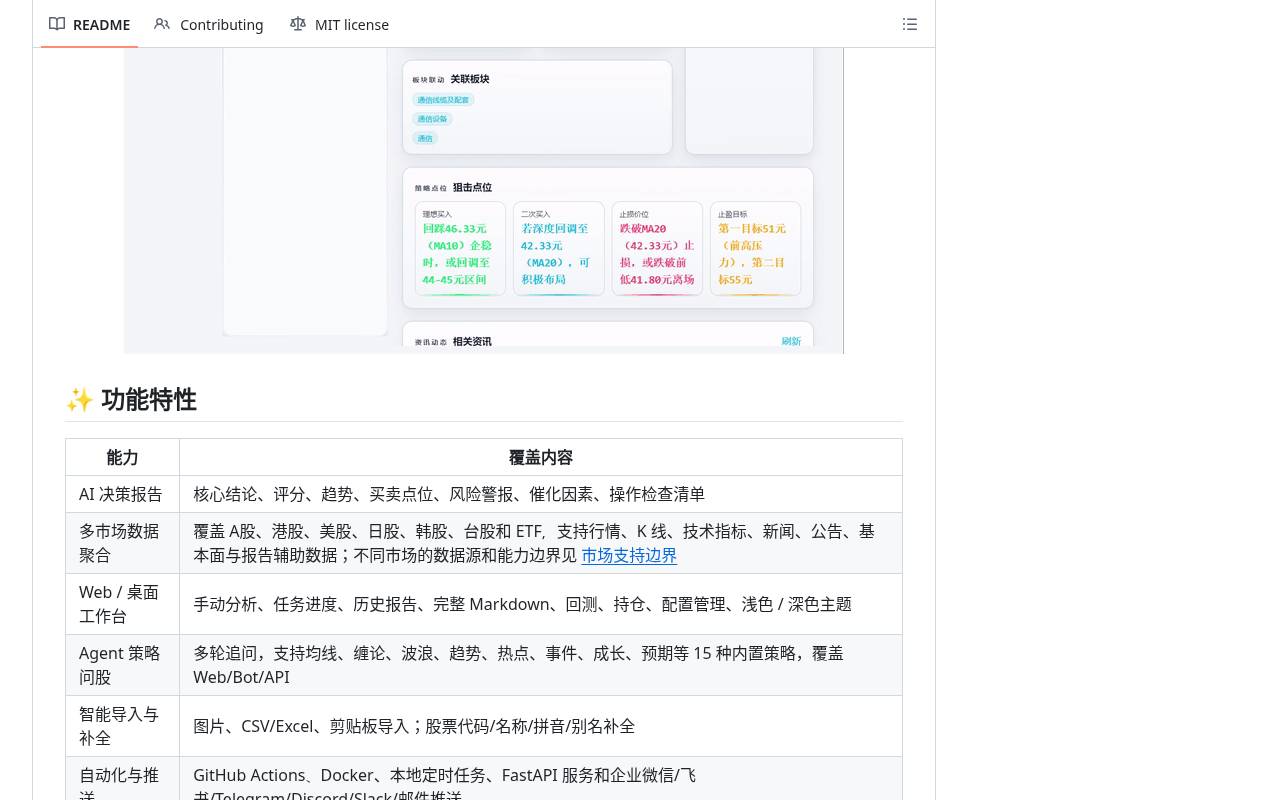Open the outline list icon
1280x800 pixels.
coord(910,24)
